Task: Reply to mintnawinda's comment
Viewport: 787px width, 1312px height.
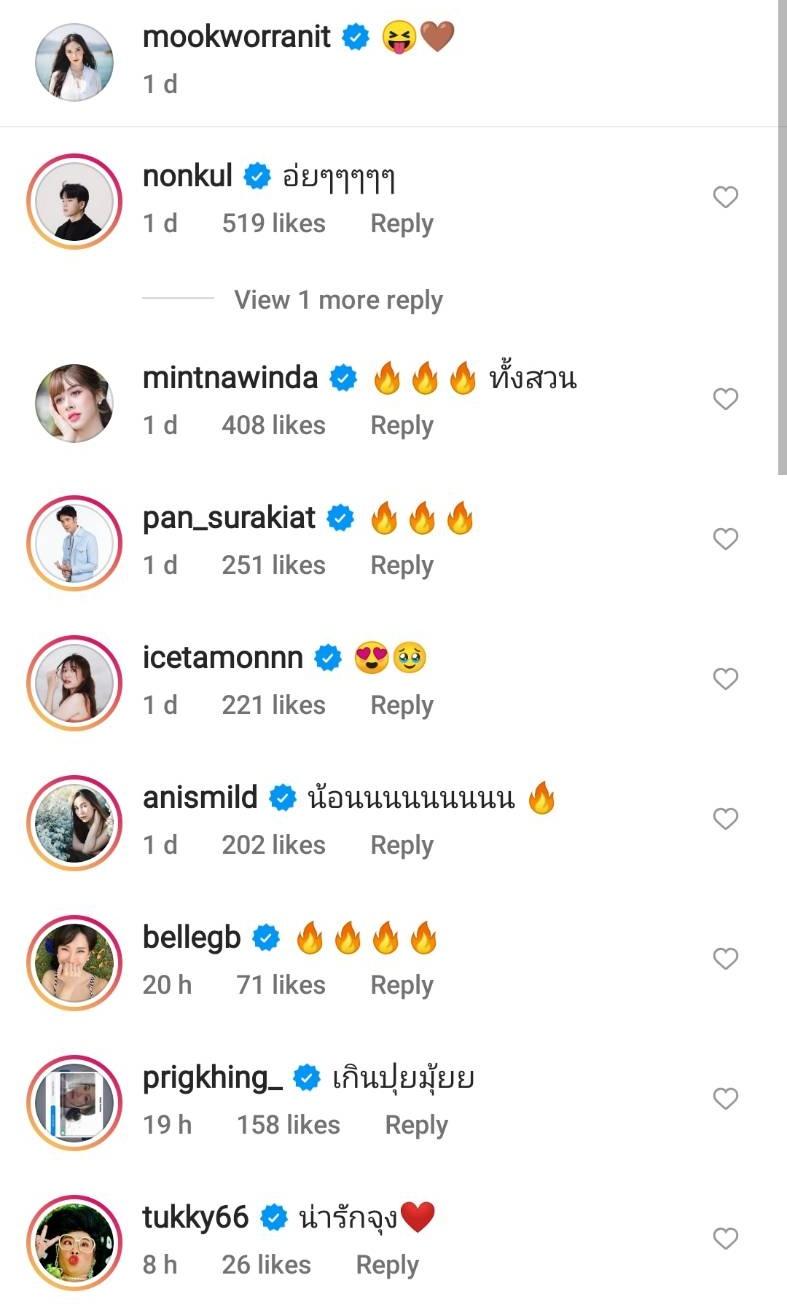Action: (401, 425)
